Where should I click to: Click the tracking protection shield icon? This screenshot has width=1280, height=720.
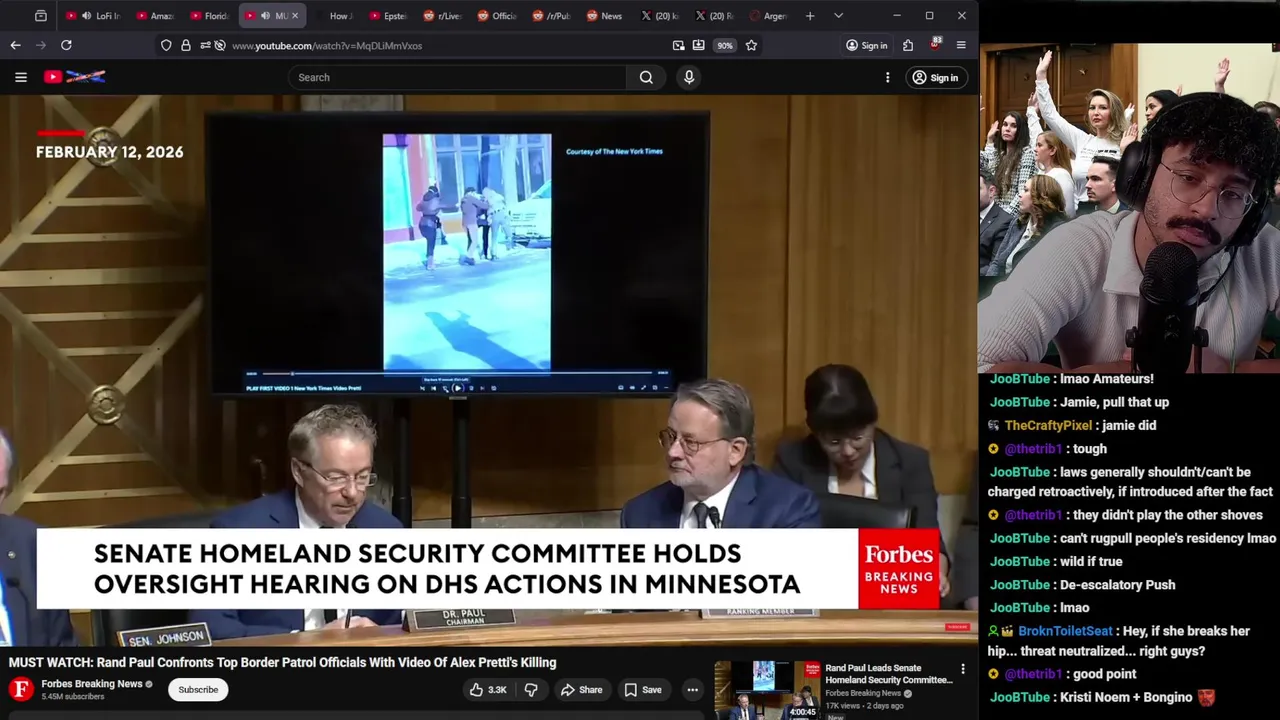click(166, 45)
